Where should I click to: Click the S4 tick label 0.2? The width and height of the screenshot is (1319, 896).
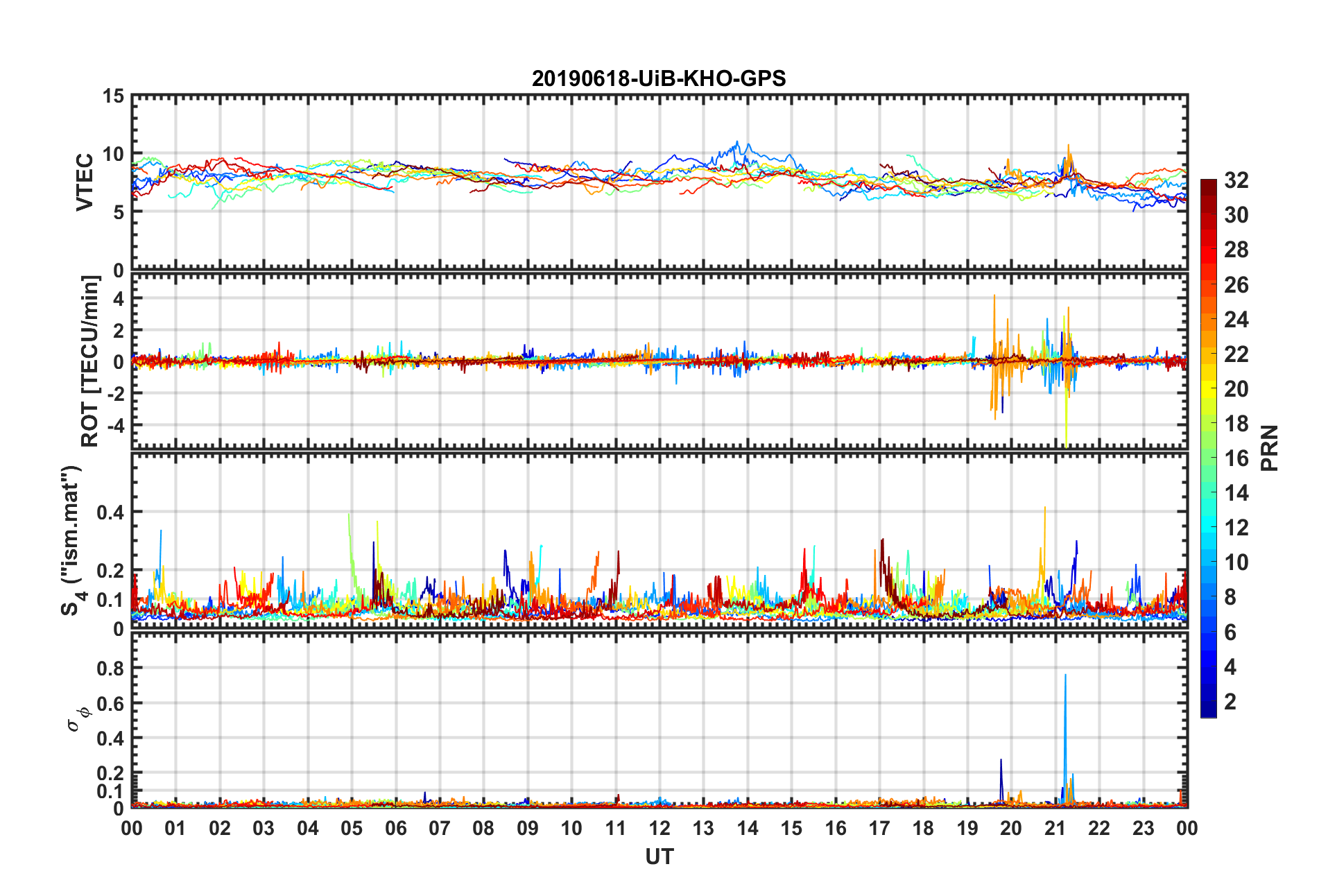111,571
